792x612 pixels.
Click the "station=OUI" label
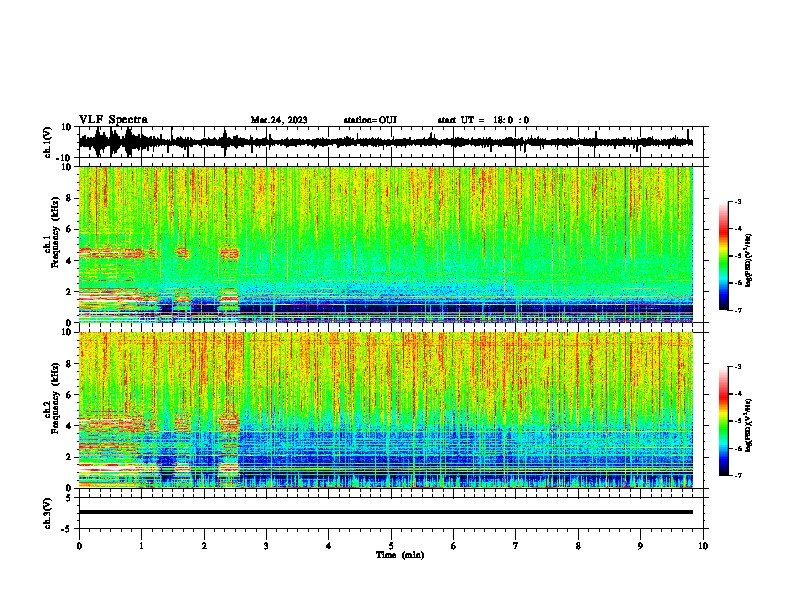(x=370, y=120)
